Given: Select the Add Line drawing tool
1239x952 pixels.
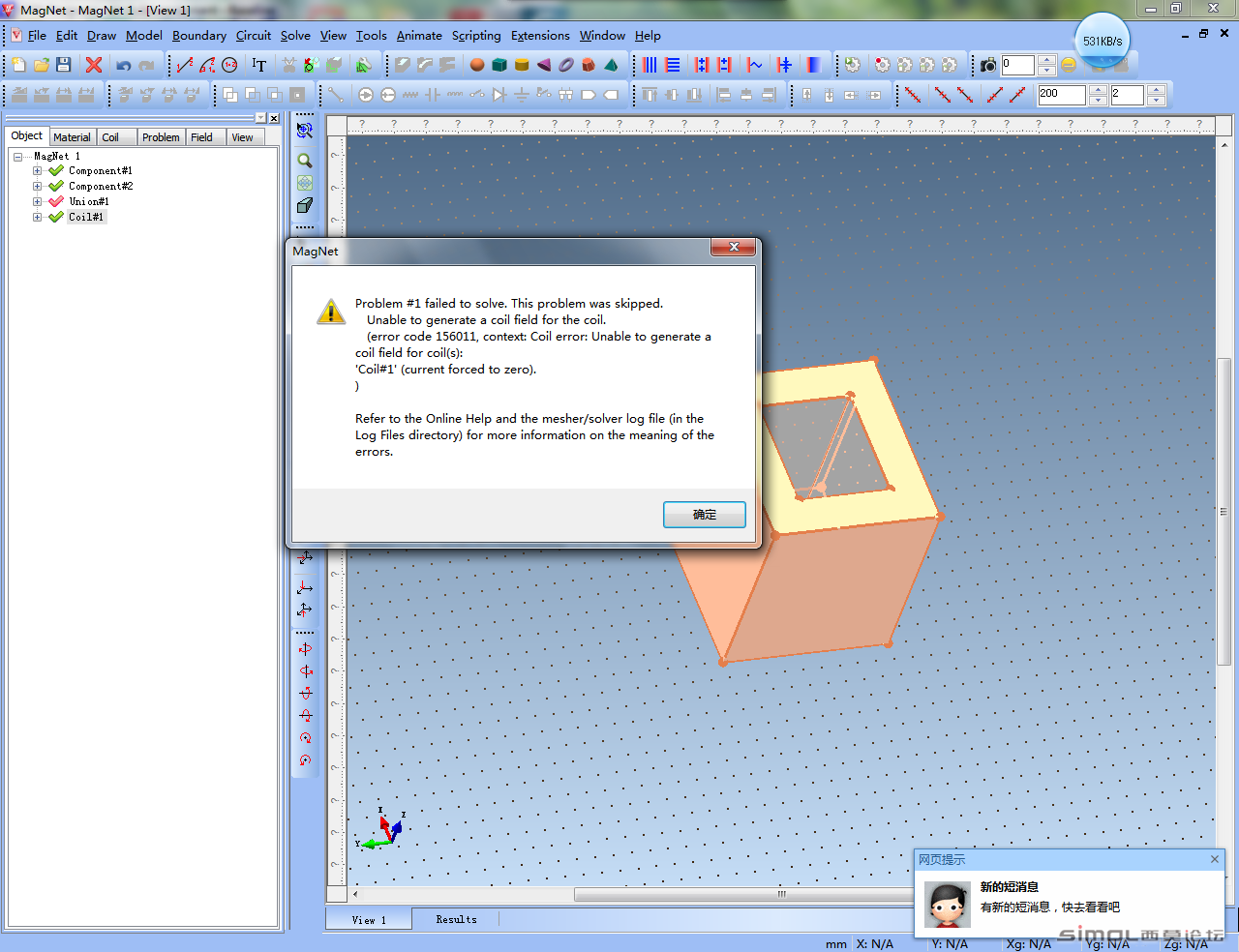Looking at the screenshot, I should click(x=185, y=65).
